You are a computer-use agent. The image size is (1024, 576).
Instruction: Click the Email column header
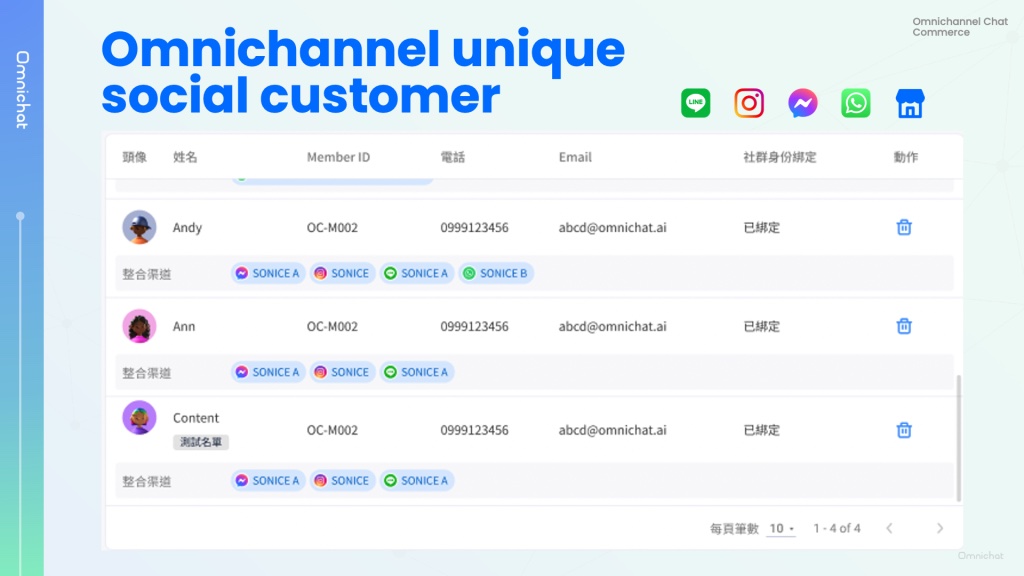coord(575,157)
